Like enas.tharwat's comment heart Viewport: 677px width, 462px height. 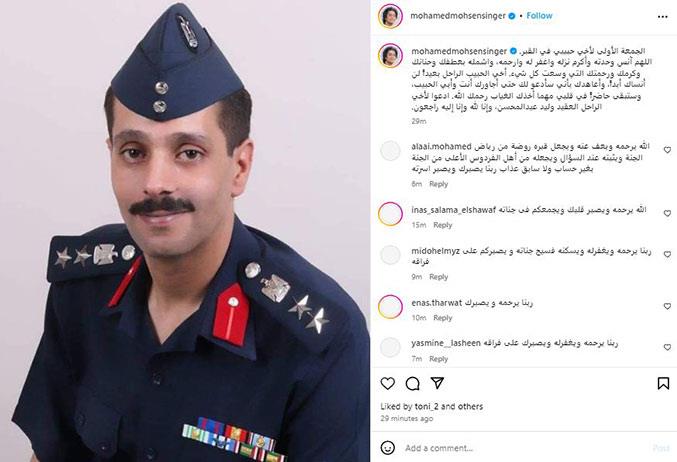pyautogui.click(x=667, y=306)
